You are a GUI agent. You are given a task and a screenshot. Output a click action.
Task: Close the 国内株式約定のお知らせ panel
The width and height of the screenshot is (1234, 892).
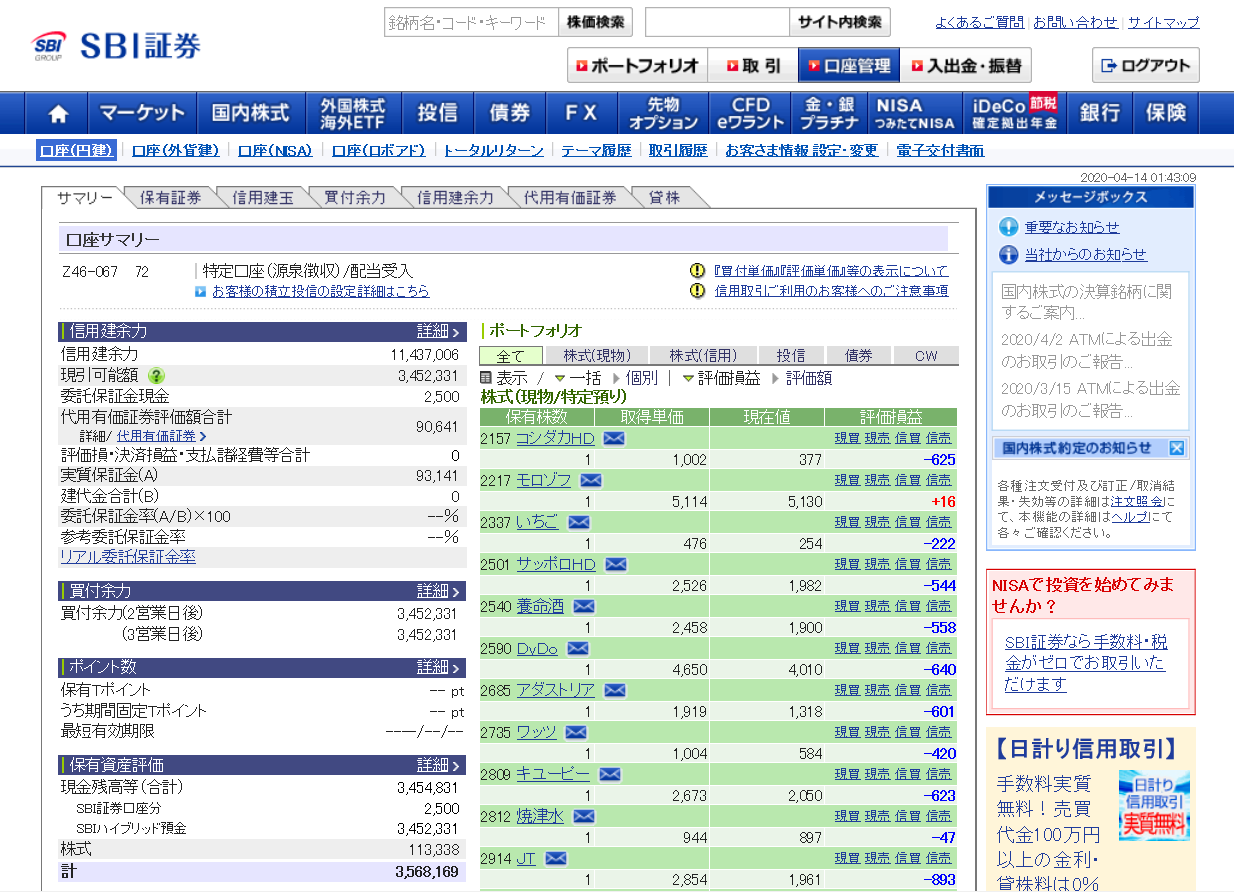tap(1176, 448)
